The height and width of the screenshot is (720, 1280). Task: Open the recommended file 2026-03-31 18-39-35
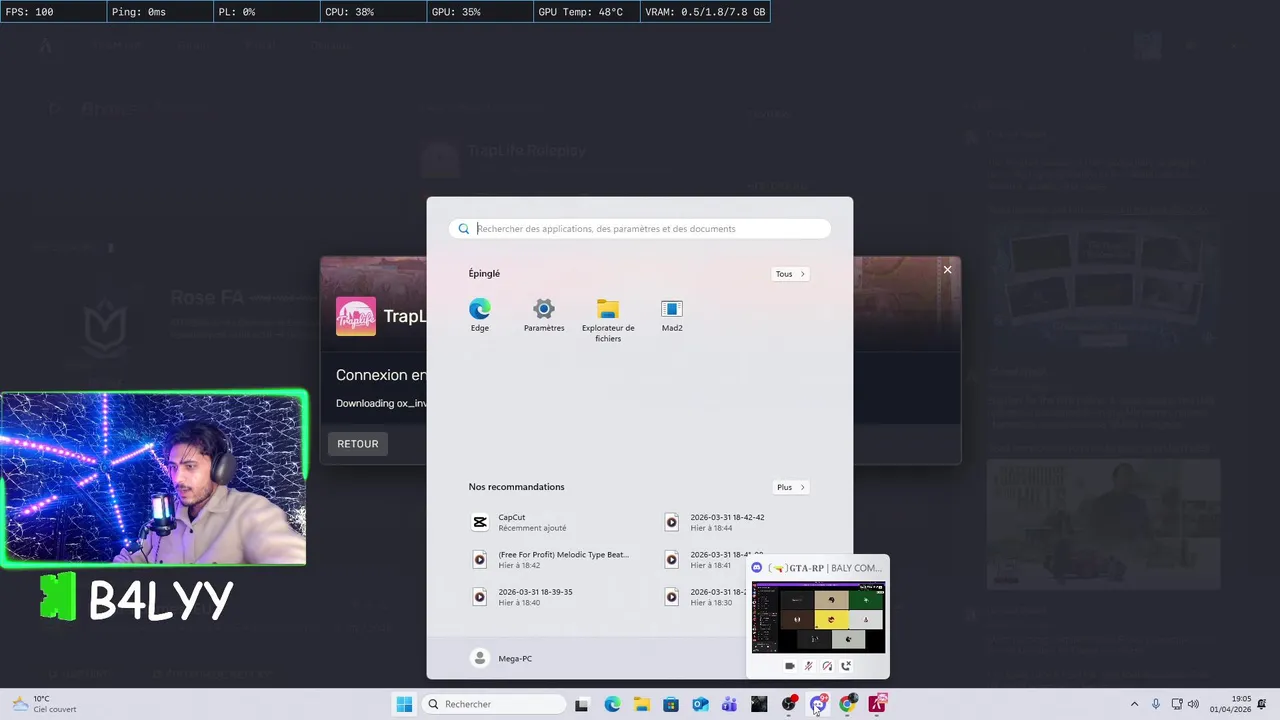[523, 596]
